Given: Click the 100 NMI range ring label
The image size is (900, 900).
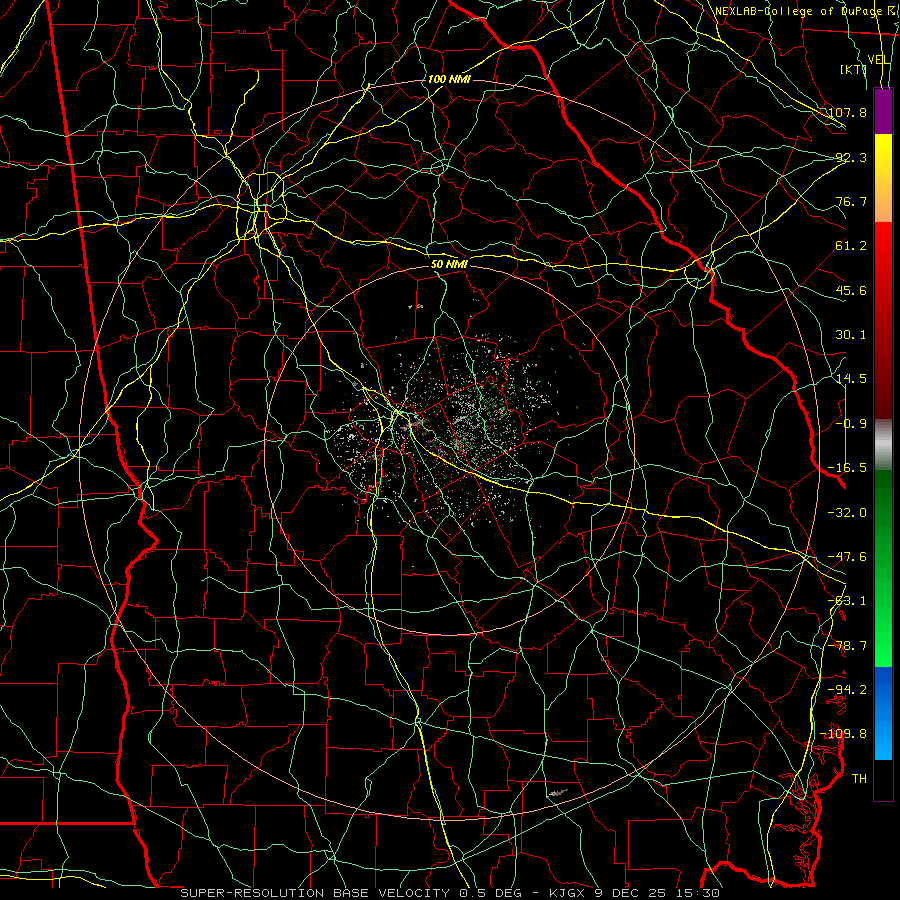Looking at the screenshot, I should click(x=449, y=79).
